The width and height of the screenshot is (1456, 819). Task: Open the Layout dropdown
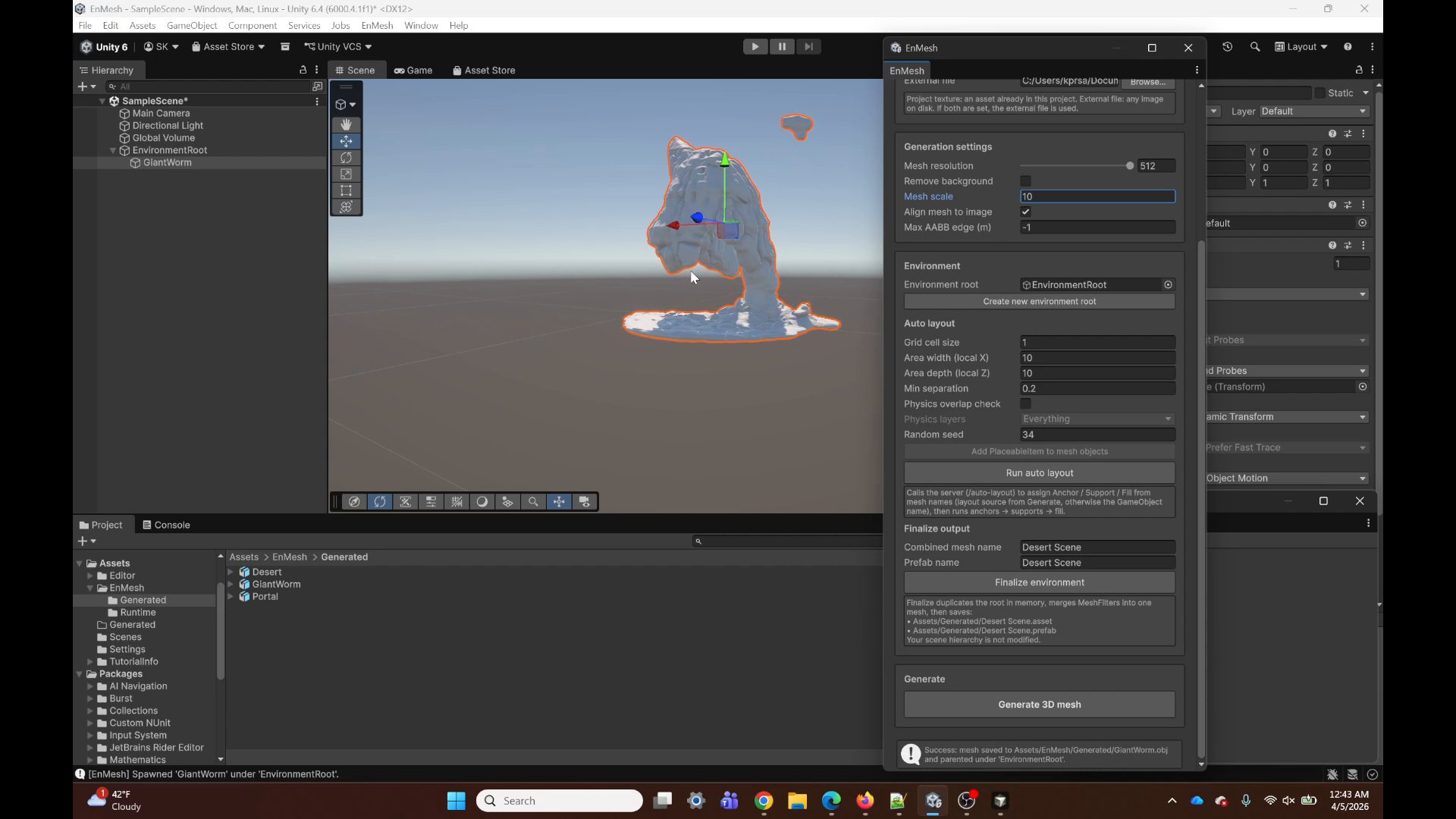point(1301,47)
